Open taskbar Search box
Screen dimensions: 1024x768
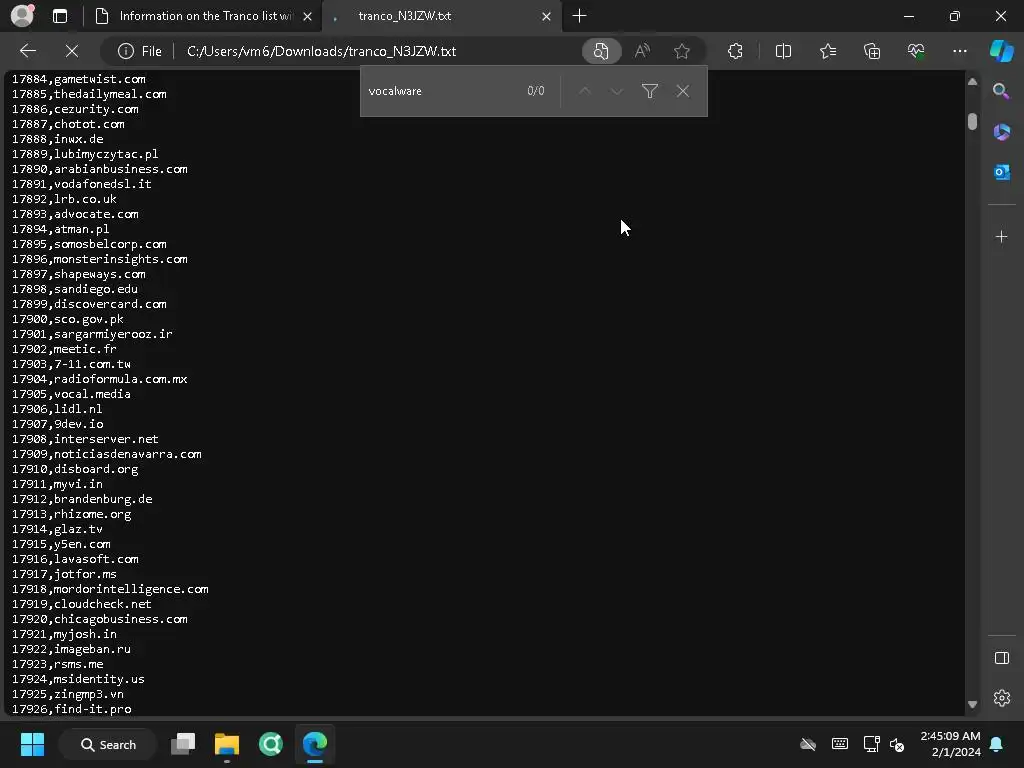(108, 744)
